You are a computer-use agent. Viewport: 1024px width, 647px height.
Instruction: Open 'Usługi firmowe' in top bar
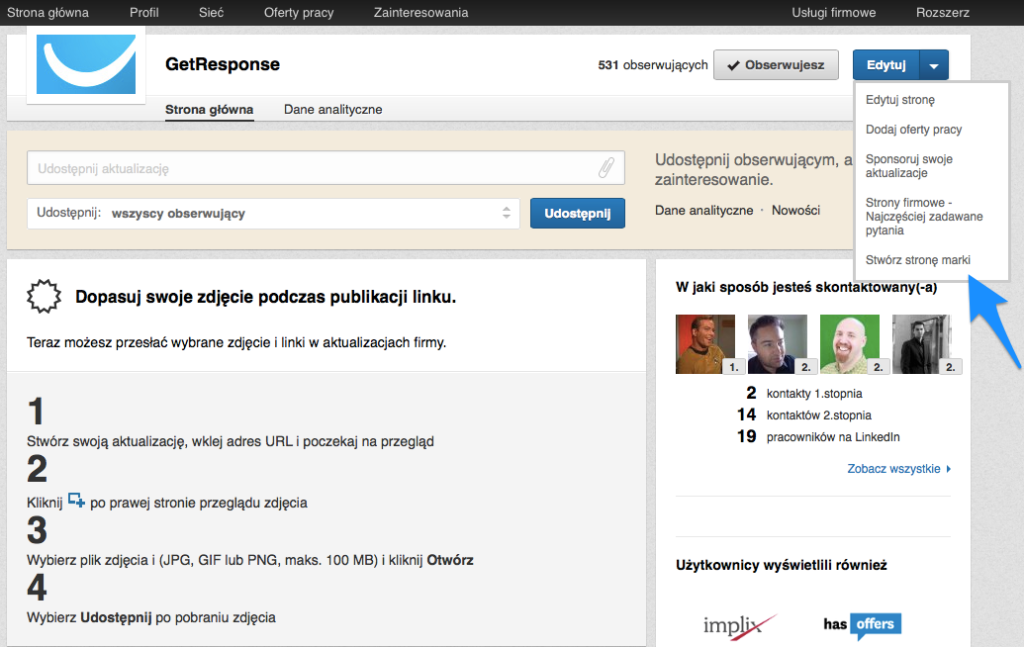click(x=833, y=12)
